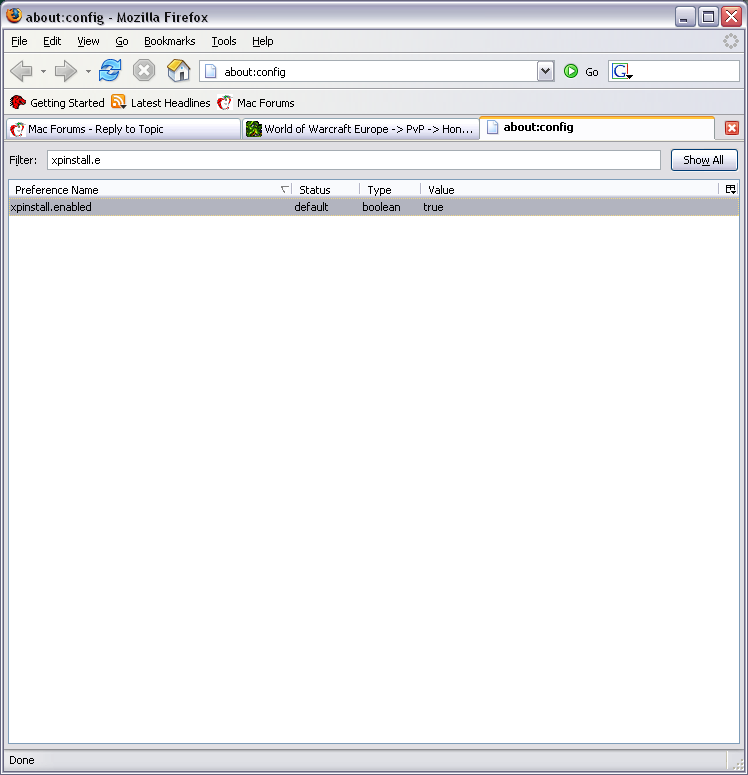Open the Latest Headlines live bookmark
Image resolution: width=748 pixels, height=775 pixels.
click(161, 102)
